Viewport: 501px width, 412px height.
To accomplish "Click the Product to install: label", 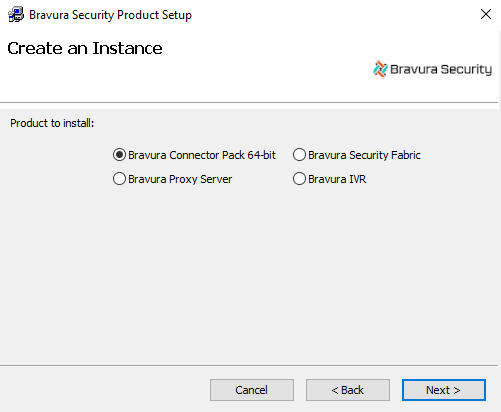I will [x=52, y=123].
